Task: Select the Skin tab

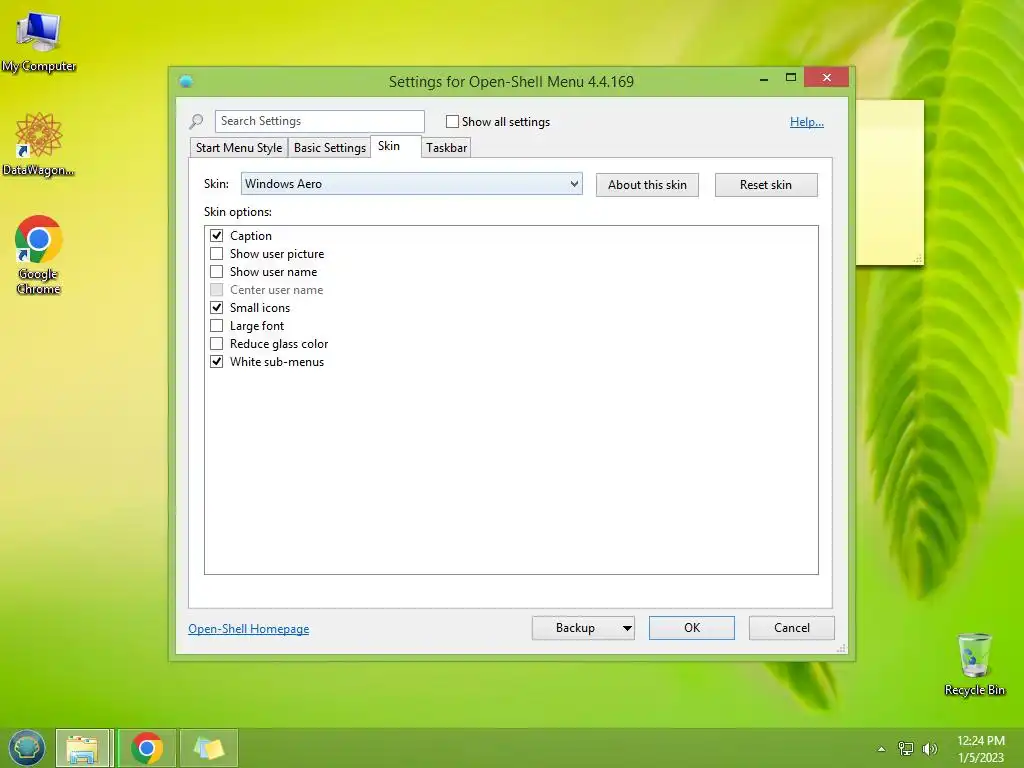Action: click(395, 146)
